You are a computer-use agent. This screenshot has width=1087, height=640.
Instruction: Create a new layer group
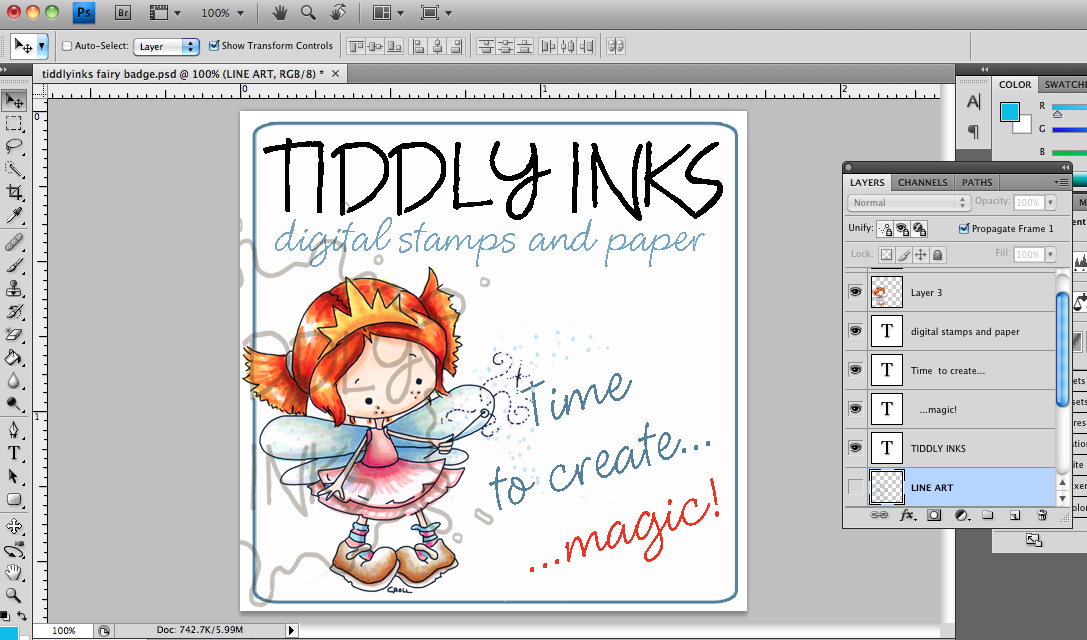pyautogui.click(x=988, y=515)
